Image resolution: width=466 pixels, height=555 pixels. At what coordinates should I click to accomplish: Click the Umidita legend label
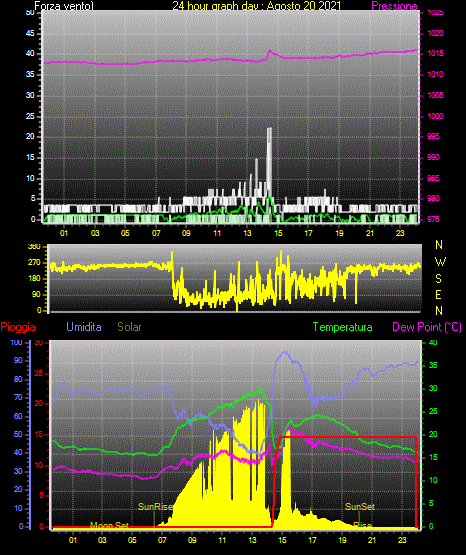pos(84,327)
